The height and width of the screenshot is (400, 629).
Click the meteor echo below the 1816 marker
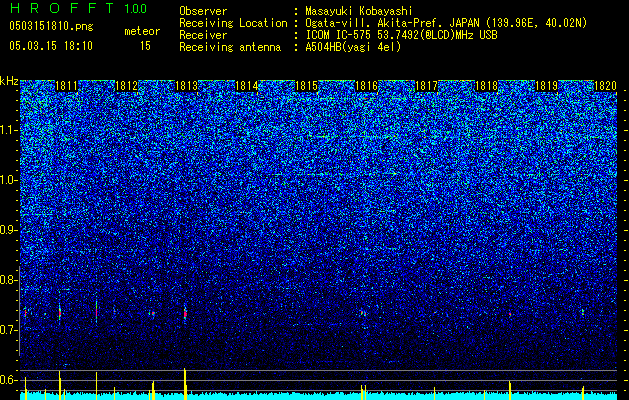(362, 313)
